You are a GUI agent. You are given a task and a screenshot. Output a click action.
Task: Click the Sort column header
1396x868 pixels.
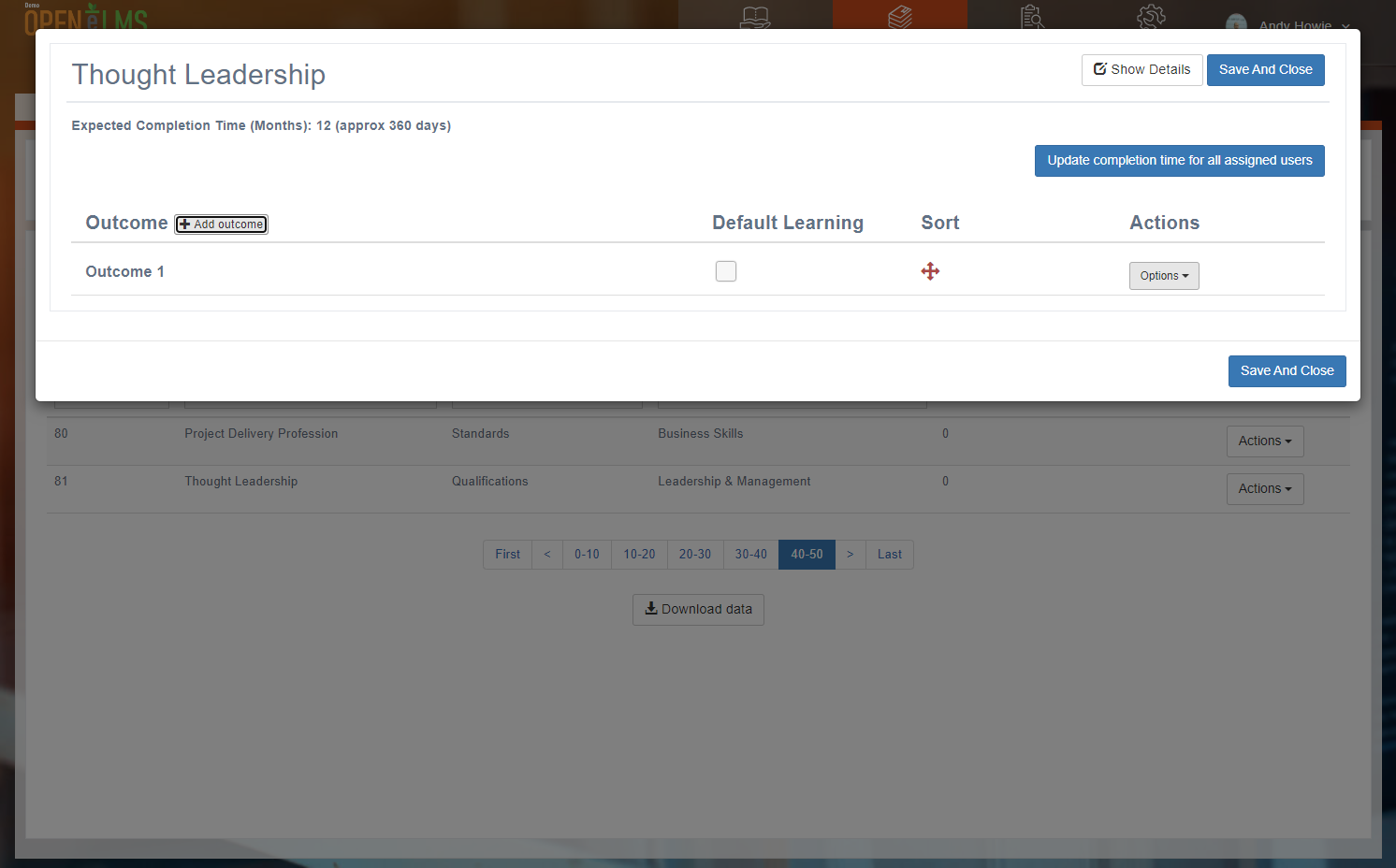940,223
